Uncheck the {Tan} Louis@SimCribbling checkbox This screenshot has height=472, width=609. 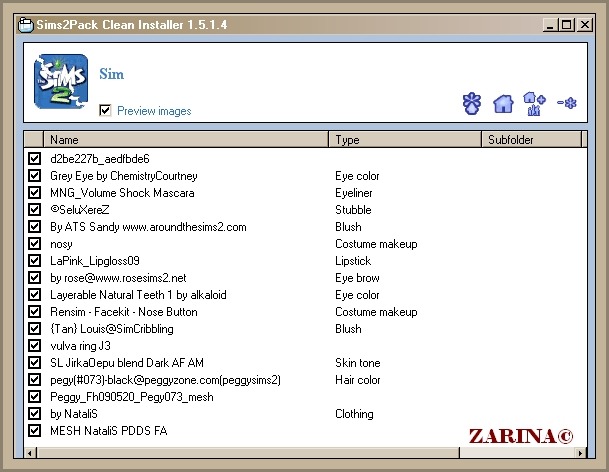pyautogui.click(x=35, y=329)
